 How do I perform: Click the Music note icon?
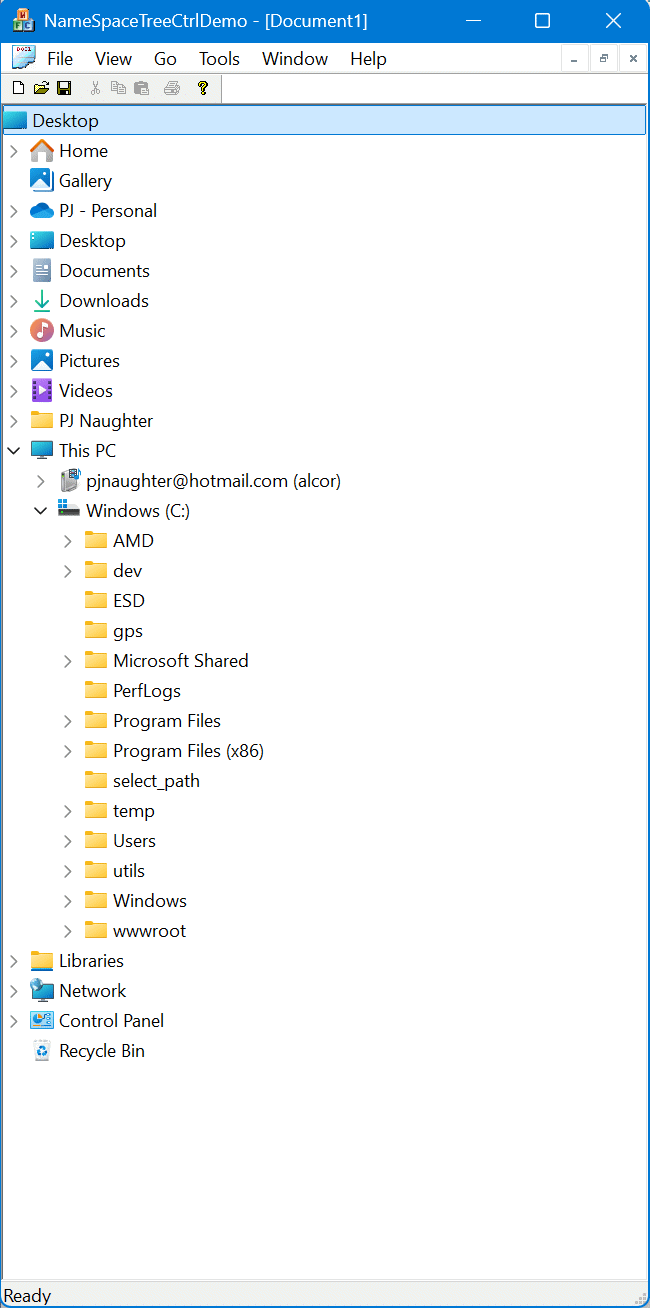(42, 331)
